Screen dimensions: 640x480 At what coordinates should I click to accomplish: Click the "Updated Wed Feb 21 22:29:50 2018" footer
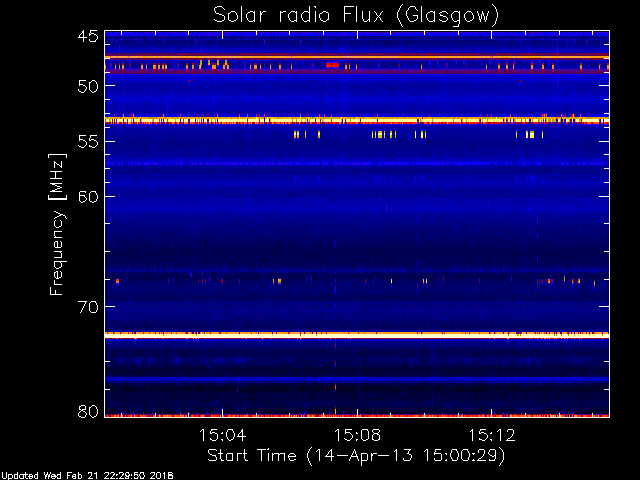tap(87, 476)
